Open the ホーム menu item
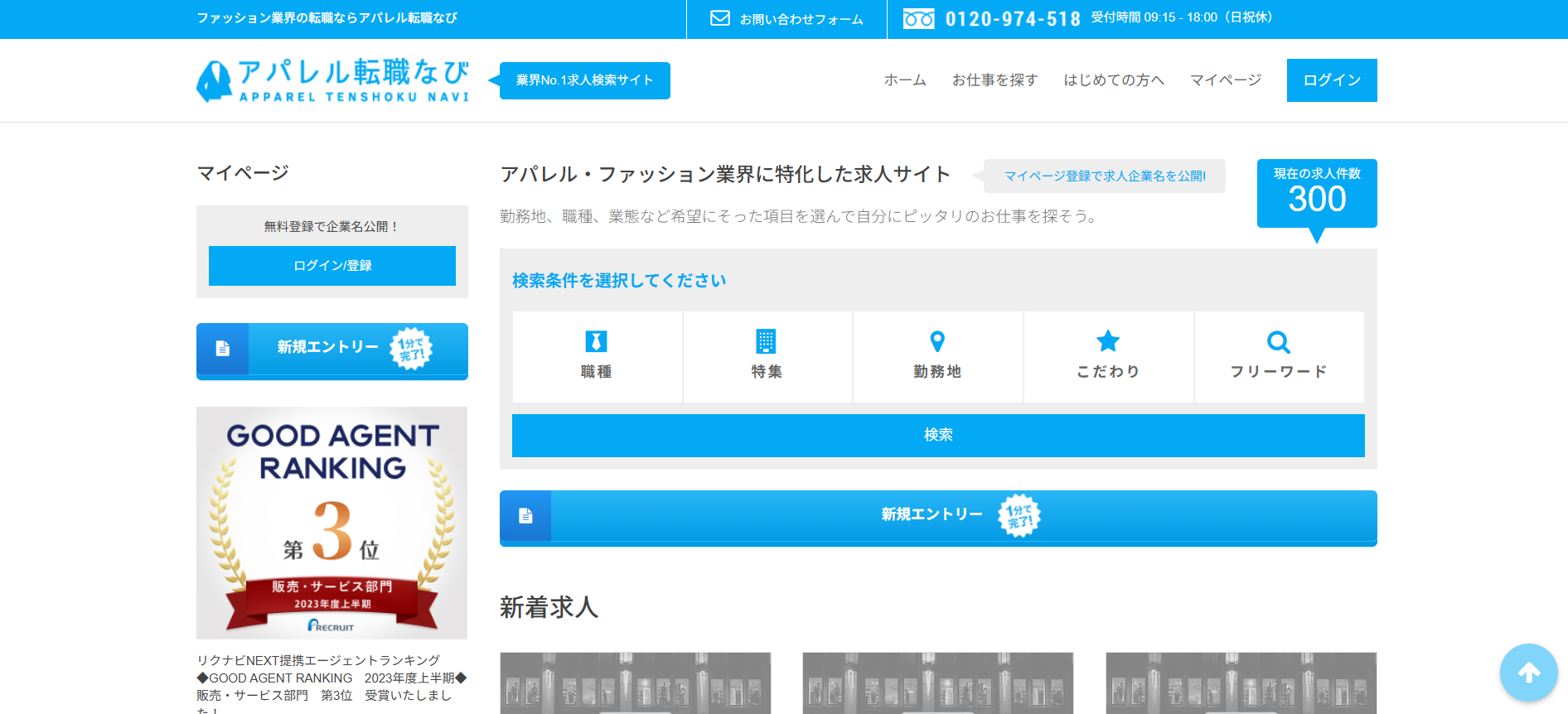 (905, 80)
